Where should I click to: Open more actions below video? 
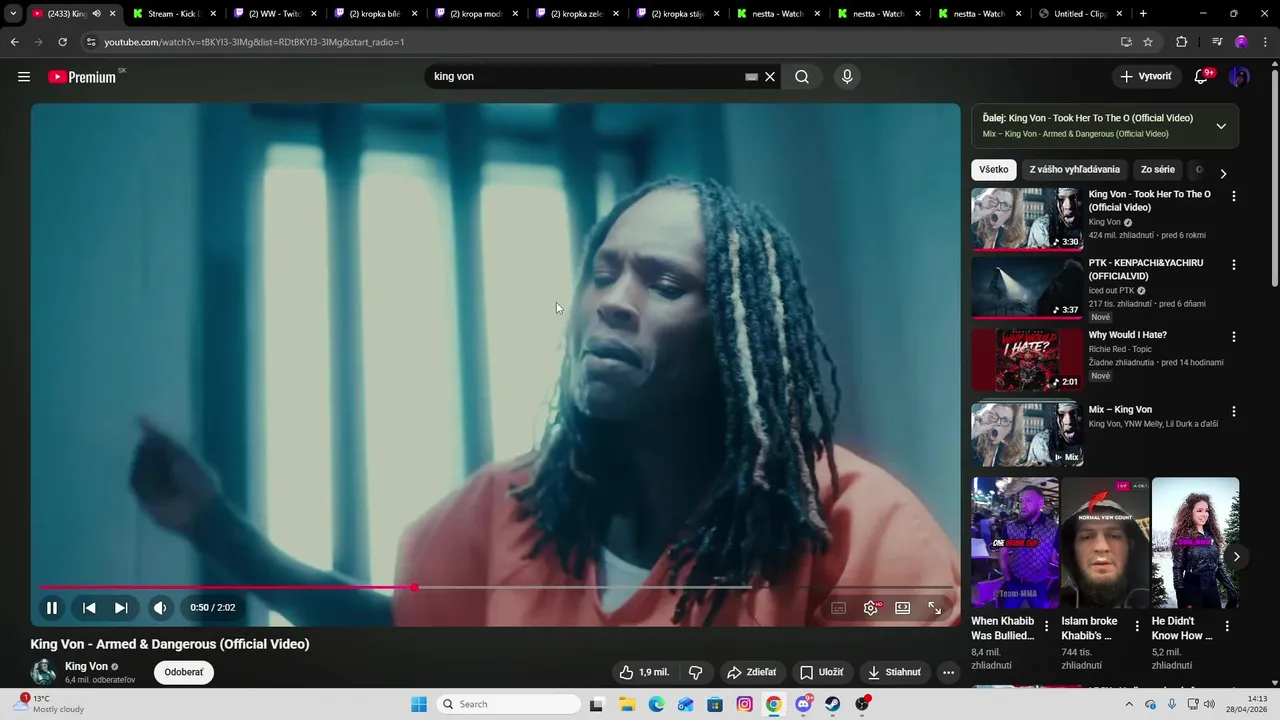(x=949, y=672)
